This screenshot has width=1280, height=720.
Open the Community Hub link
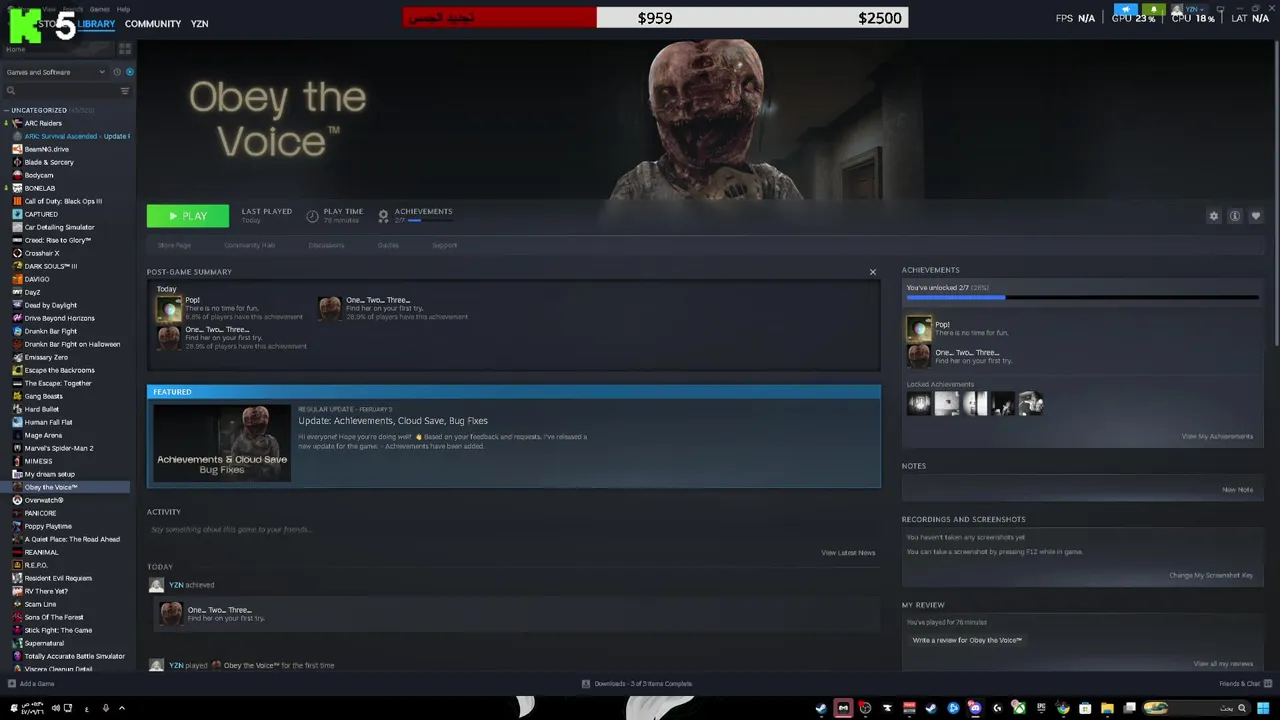249,245
